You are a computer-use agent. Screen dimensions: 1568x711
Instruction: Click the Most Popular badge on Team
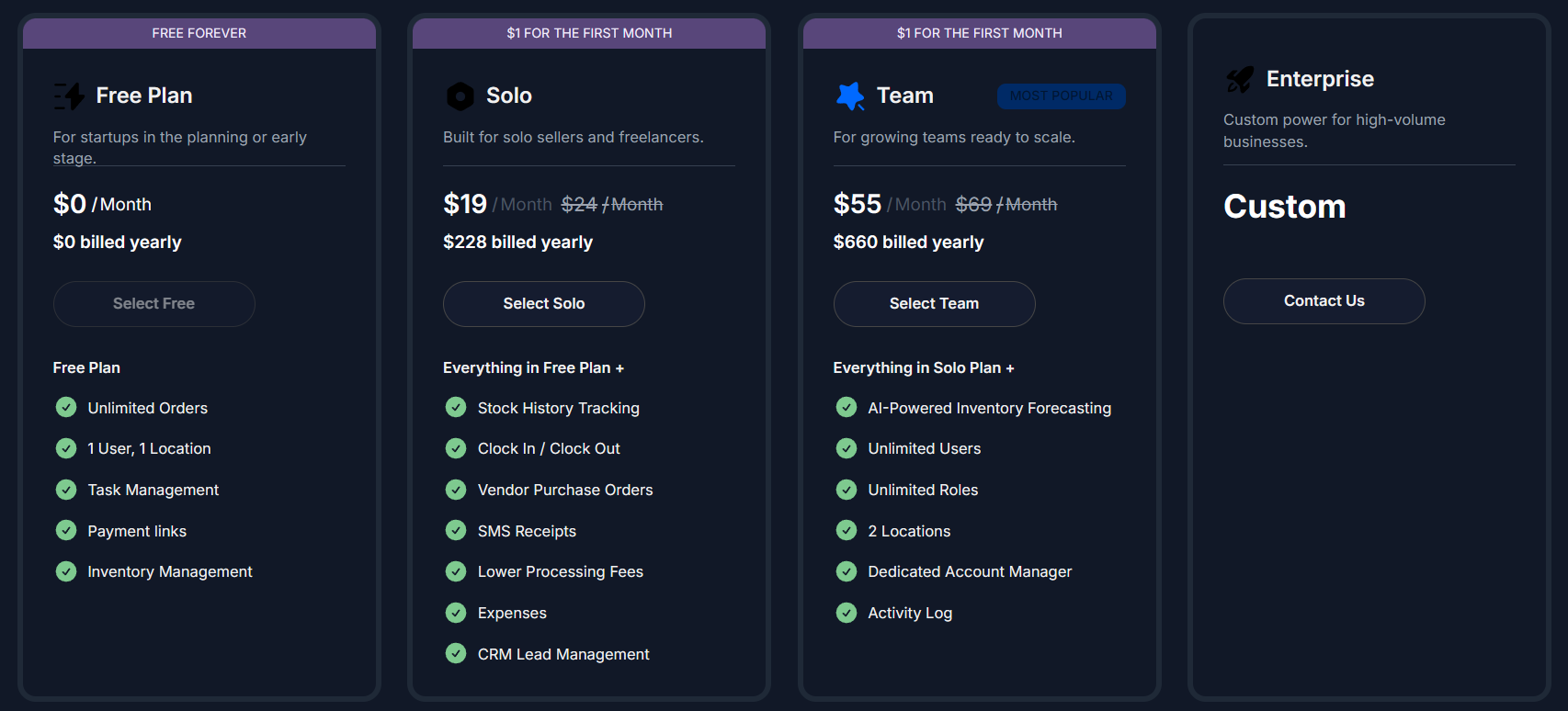click(1062, 96)
